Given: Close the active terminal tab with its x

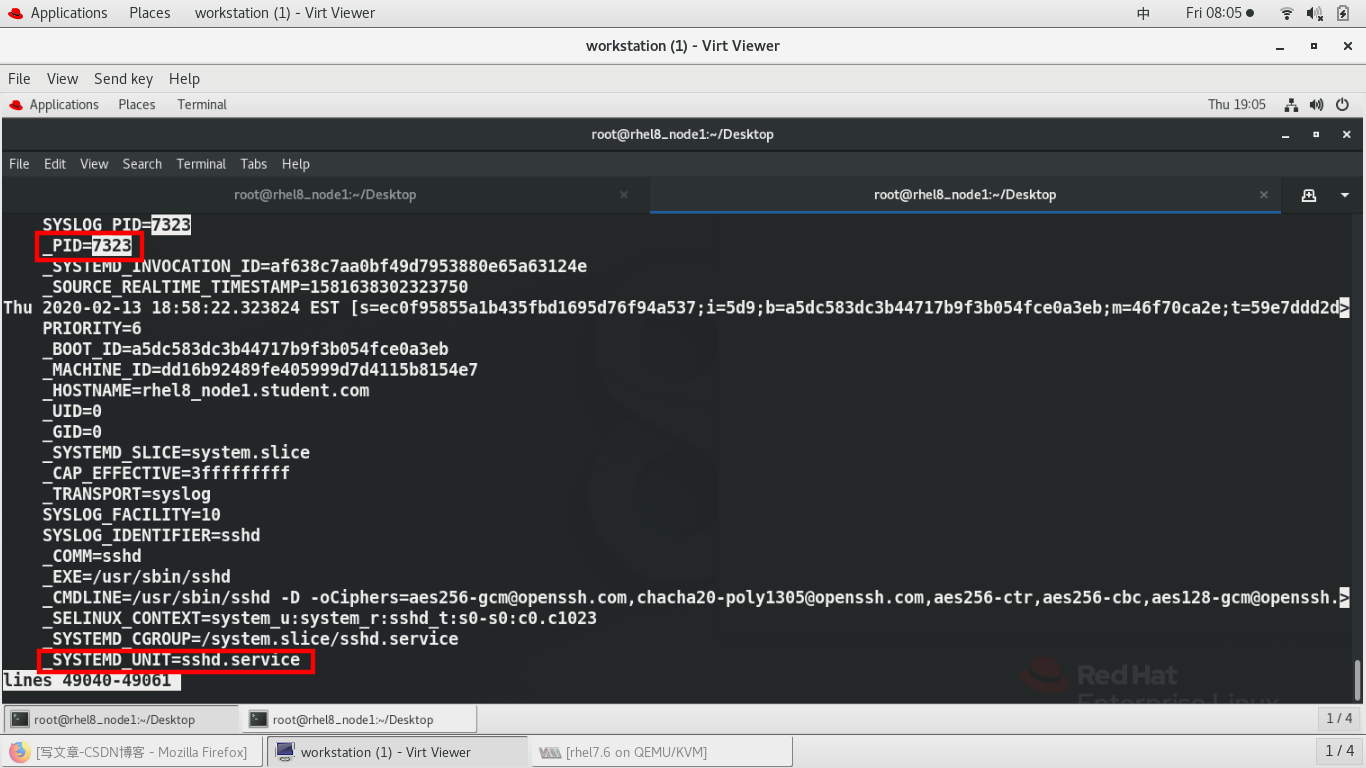Looking at the screenshot, I should [x=1264, y=195].
